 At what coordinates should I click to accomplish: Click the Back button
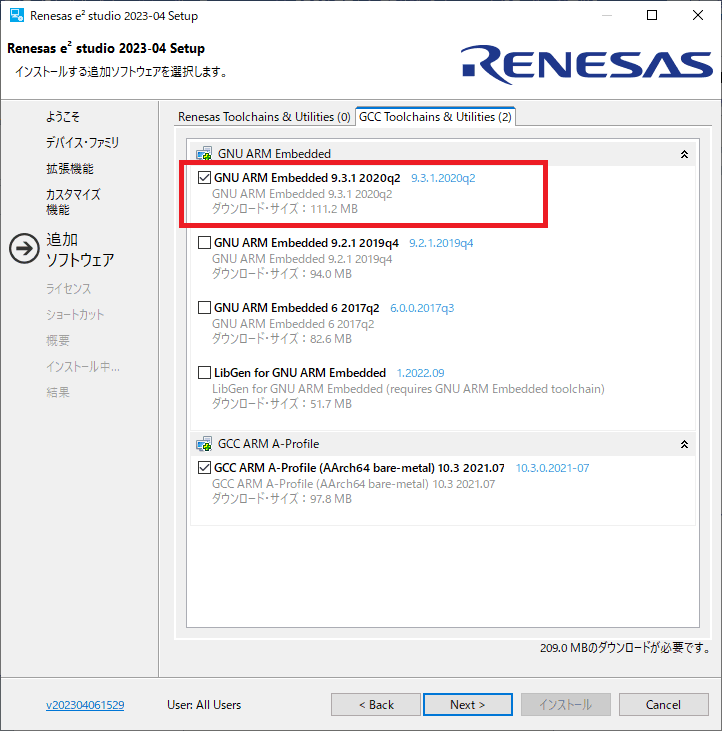(x=376, y=704)
